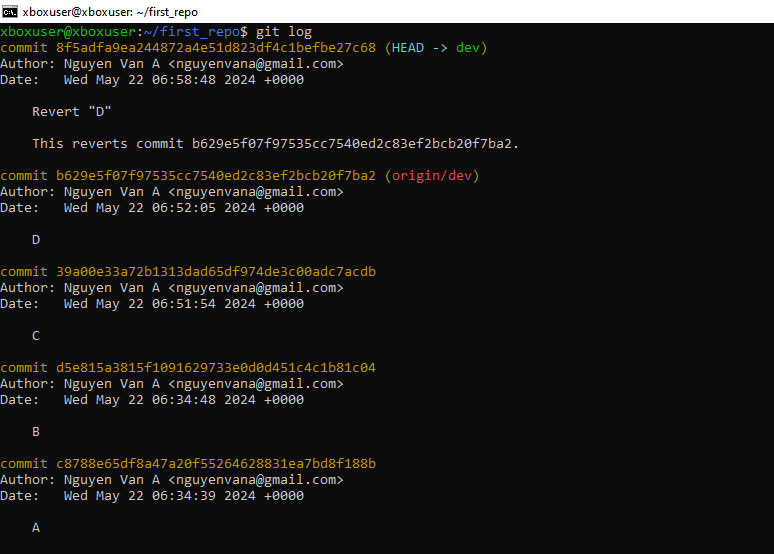Click the terminal icon in the title bar
Screen dimensions: 774x554
click(x=10, y=11)
